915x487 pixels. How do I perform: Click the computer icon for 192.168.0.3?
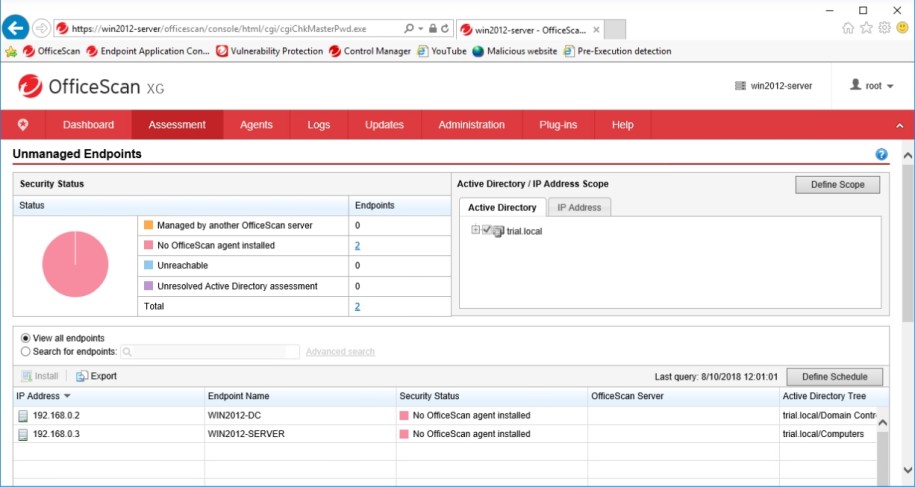(23, 435)
